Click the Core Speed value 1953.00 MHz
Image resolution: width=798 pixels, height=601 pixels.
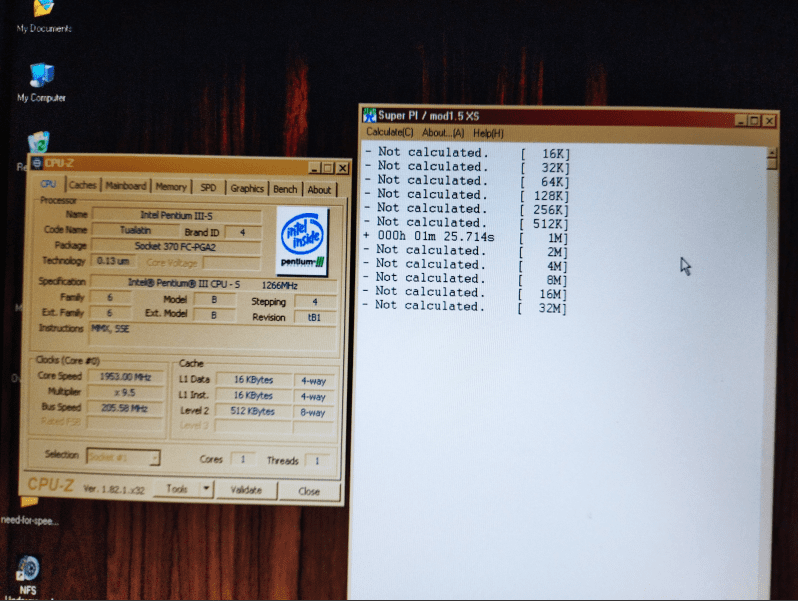click(126, 377)
